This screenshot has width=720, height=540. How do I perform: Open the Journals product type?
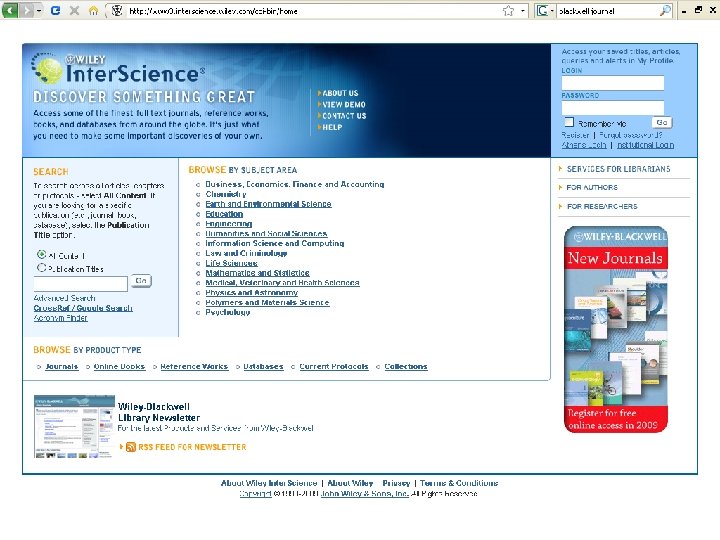(62, 366)
